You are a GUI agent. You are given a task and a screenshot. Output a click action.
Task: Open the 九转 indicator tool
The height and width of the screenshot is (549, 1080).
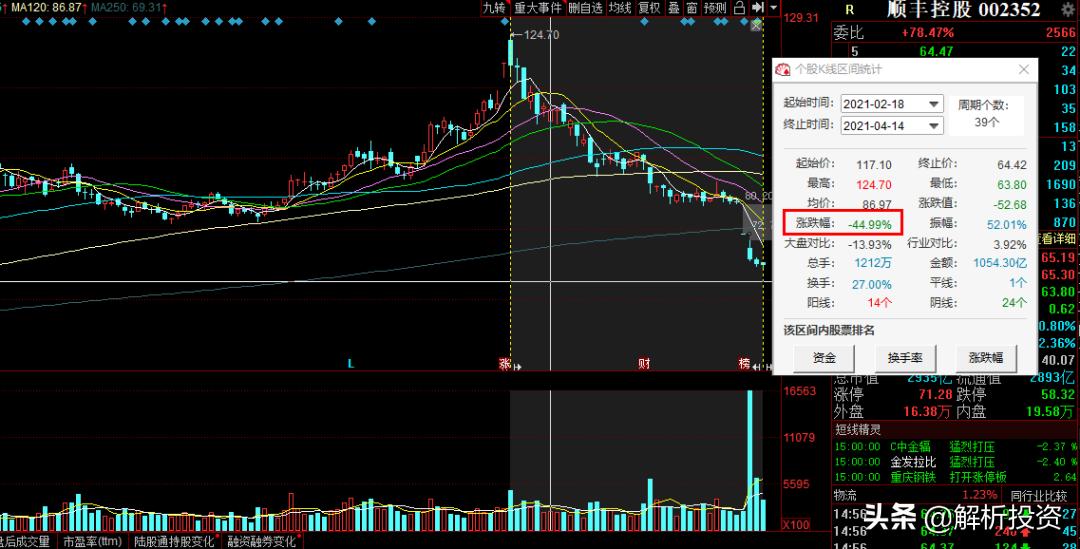(494, 8)
